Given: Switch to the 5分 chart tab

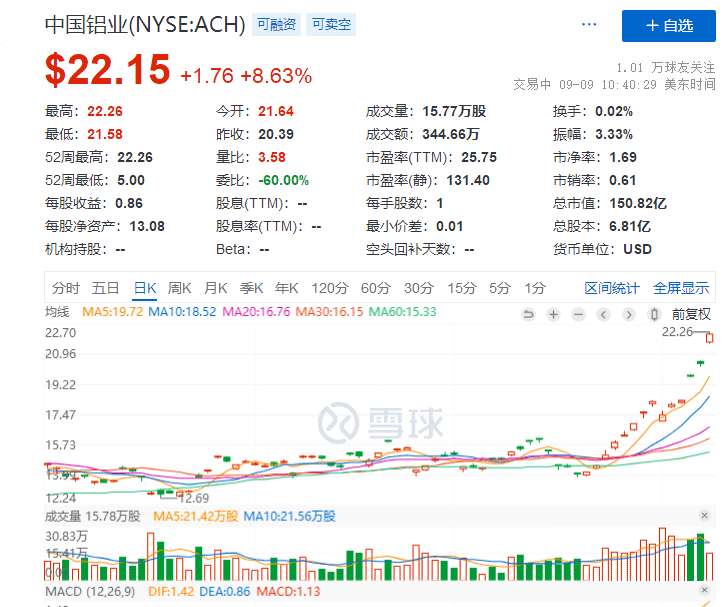Looking at the screenshot, I should pyautogui.click(x=500, y=288).
